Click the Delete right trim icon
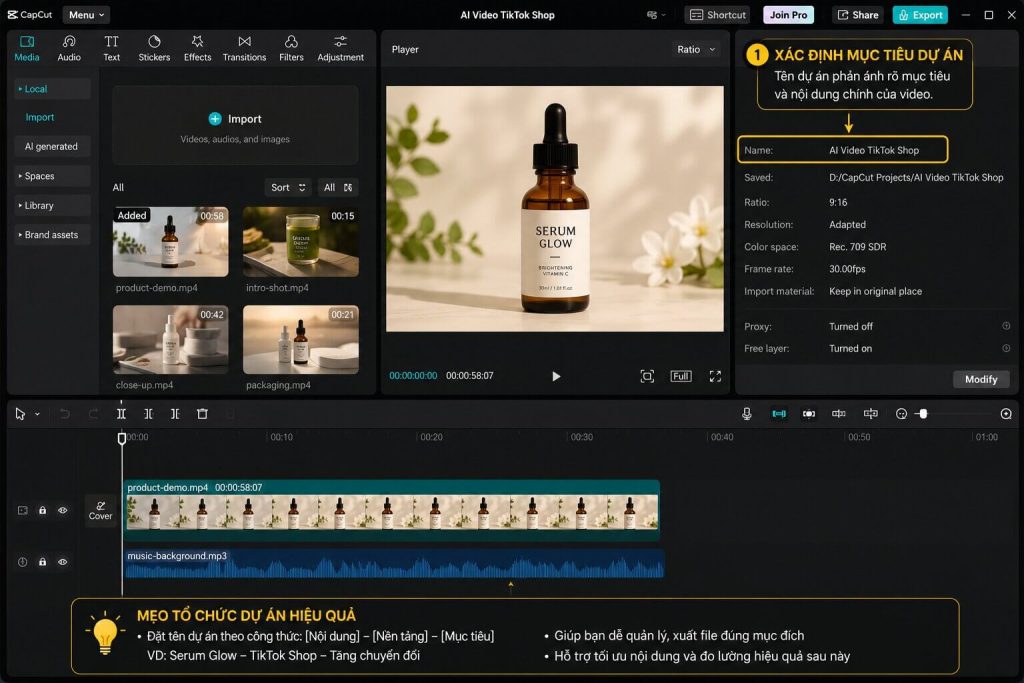Screen dimensions: 1024x683 click(x=175, y=414)
